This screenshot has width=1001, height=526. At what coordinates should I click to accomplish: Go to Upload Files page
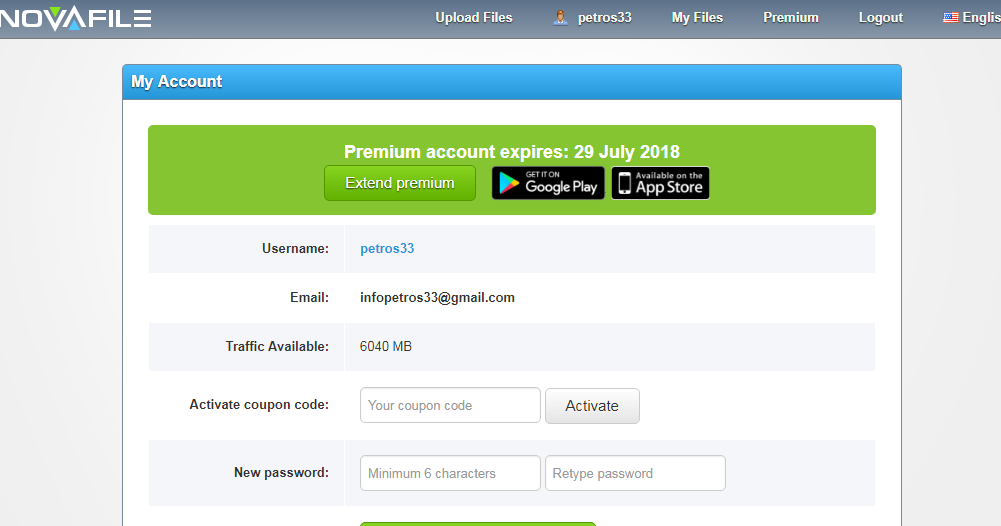(474, 18)
